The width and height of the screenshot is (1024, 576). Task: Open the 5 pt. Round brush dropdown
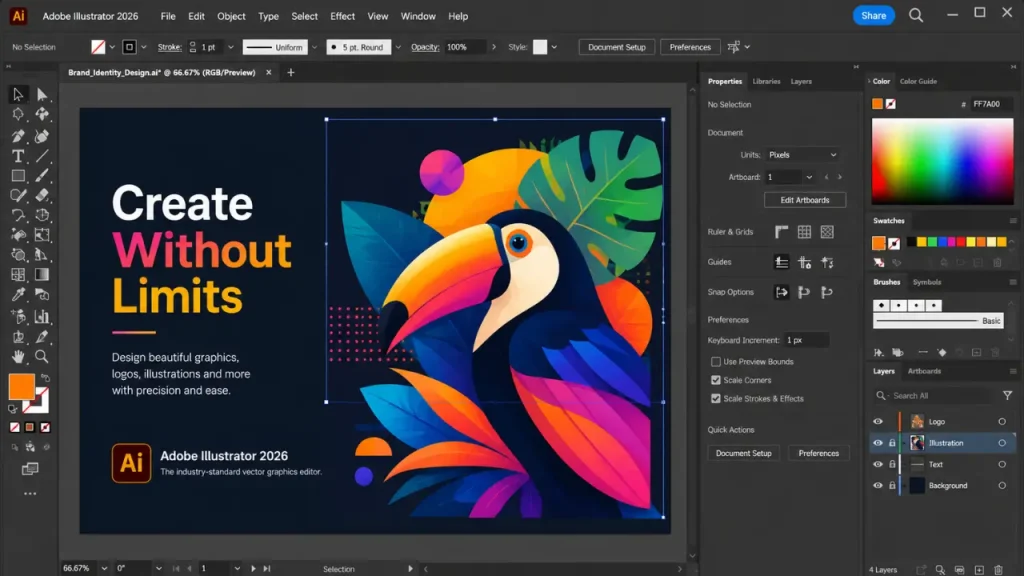point(398,47)
